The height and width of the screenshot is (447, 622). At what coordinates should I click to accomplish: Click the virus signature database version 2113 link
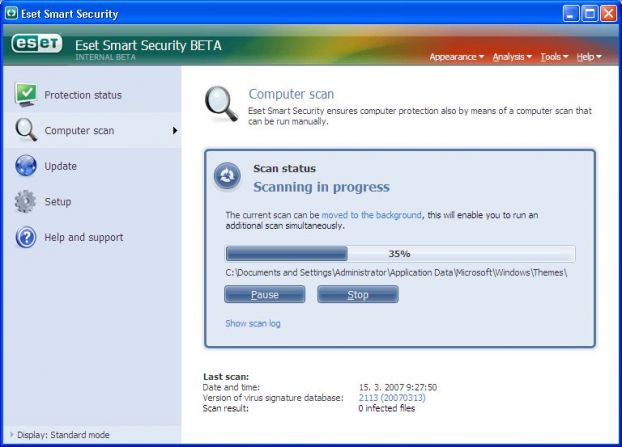pyautogui.click(x=392, y=398)
